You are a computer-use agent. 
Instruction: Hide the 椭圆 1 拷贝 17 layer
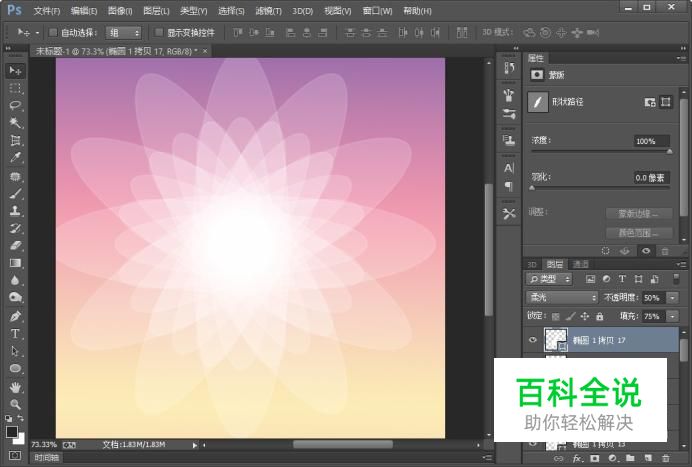click(x=533, y=340)
